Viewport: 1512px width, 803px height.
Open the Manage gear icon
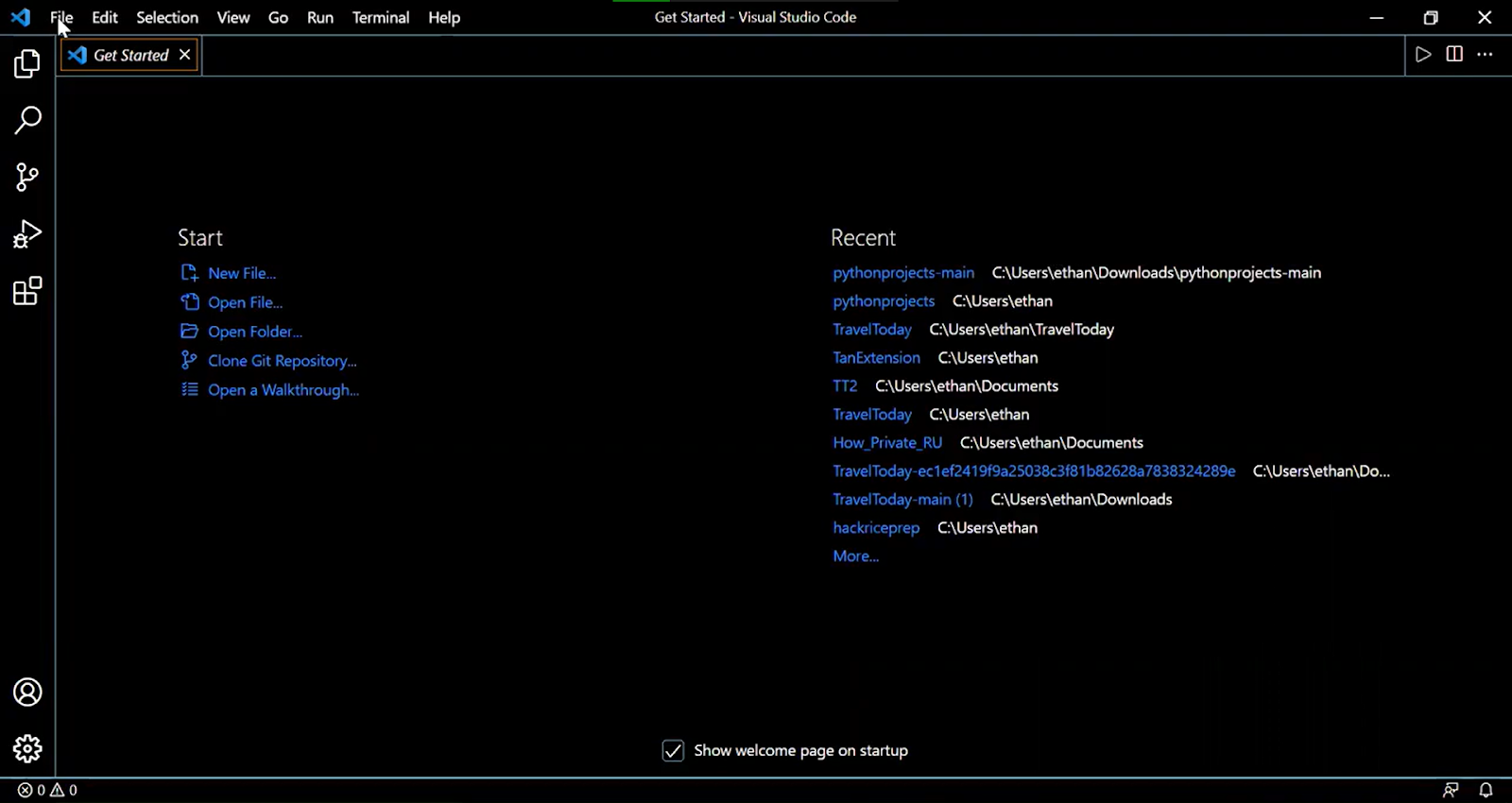(x=27, y=749)
